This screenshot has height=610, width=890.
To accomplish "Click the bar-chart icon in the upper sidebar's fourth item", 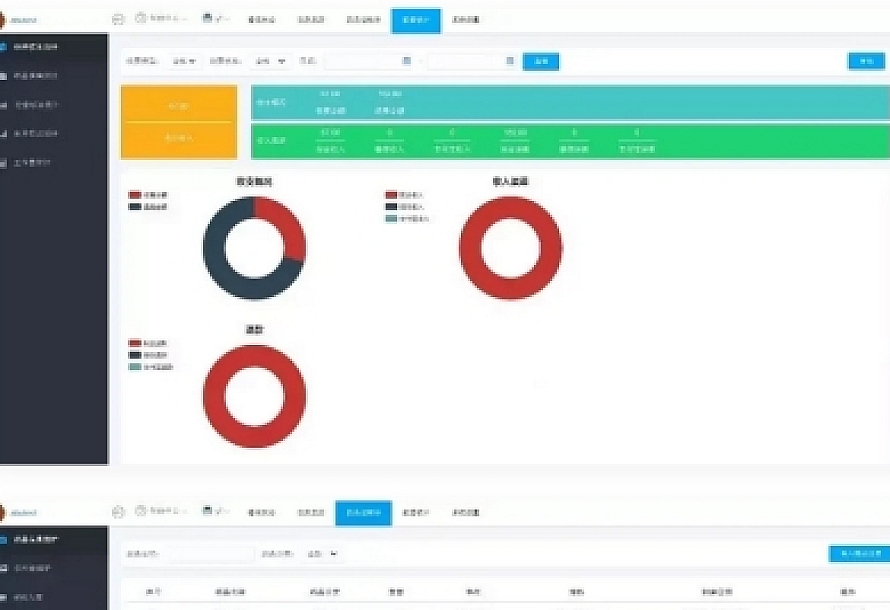I will click(5, 133).
